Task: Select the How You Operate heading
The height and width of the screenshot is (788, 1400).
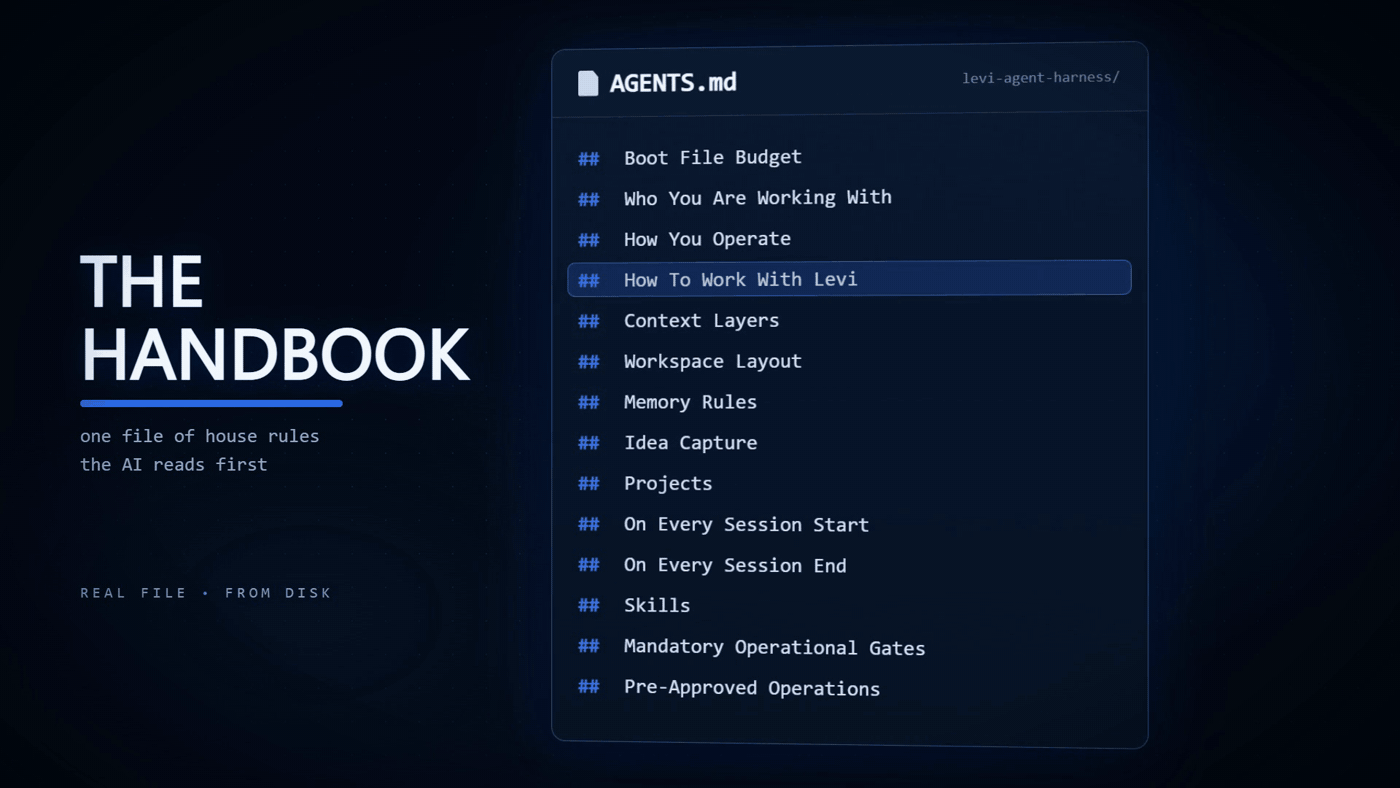Action: pyautogui.click(x=707, y=239)
